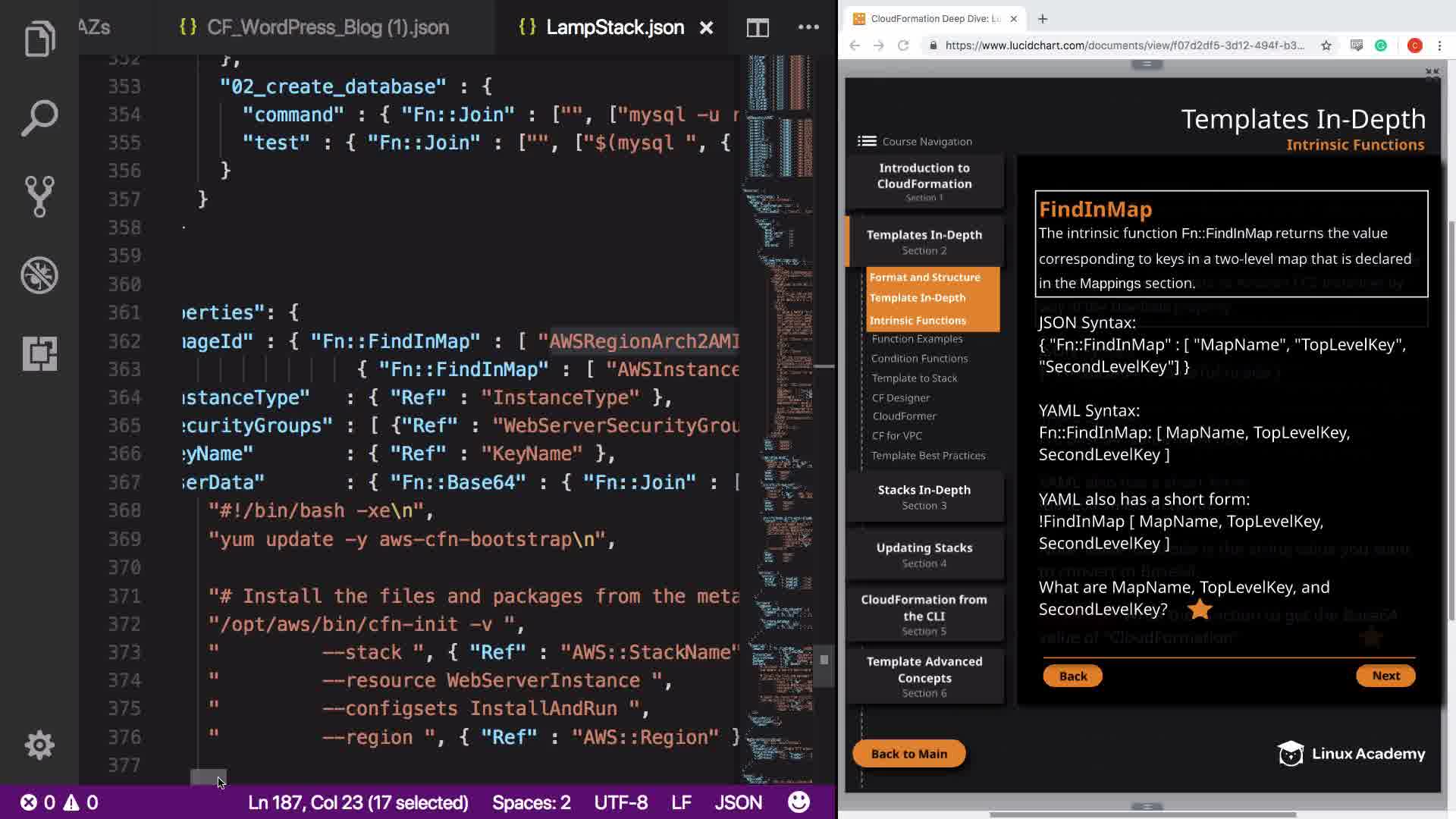This screenshot has height=819, width=1456.
Task: Open the Course Navigation hamburger menu
Action: 867,141
